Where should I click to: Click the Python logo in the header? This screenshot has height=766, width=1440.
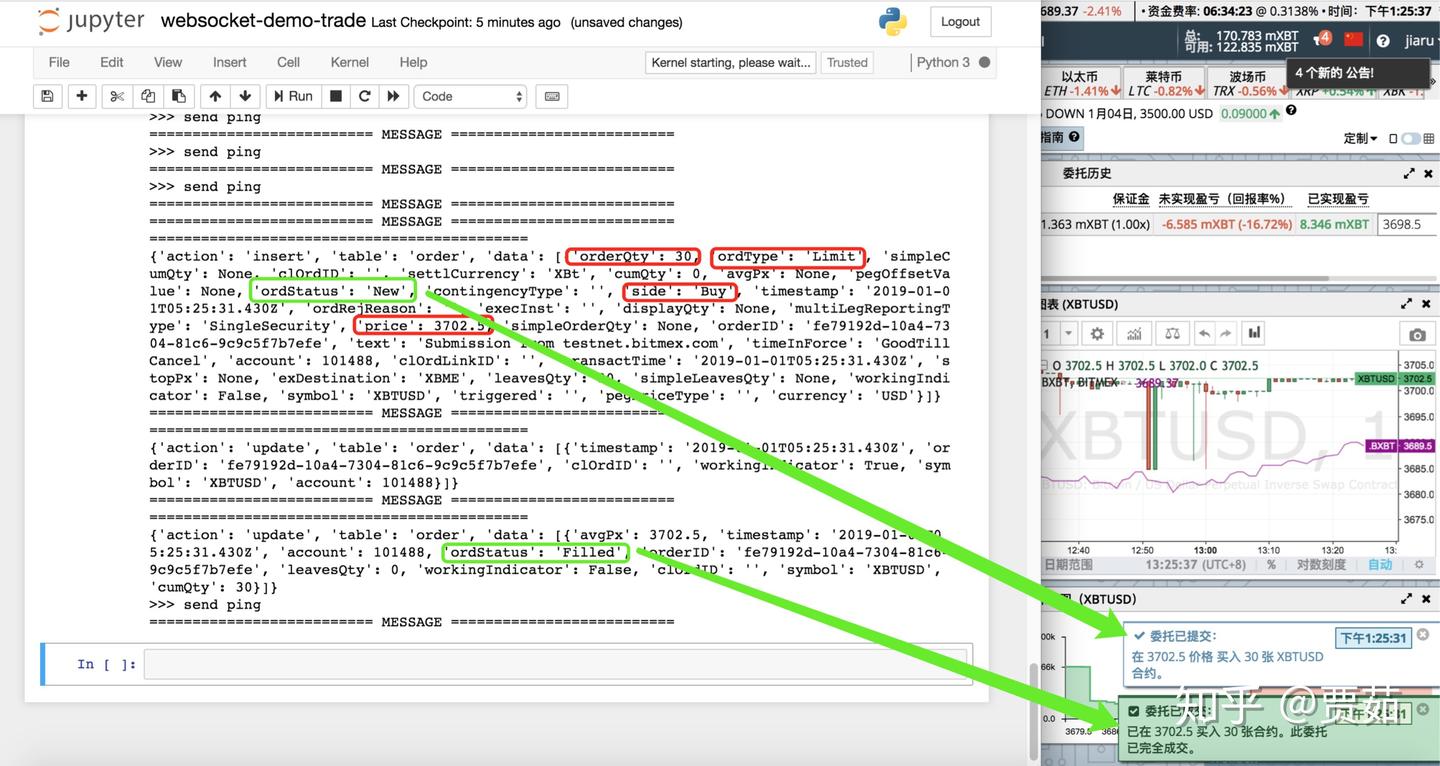pos(892,21)
